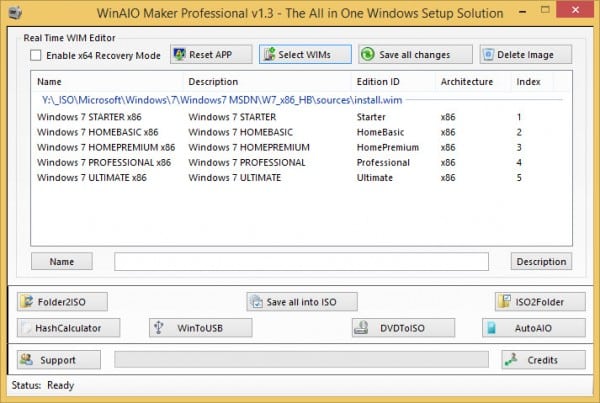Click the green Save all changes icon
Image resolution: width=600 pixels, height=403 pixels.
368,54
